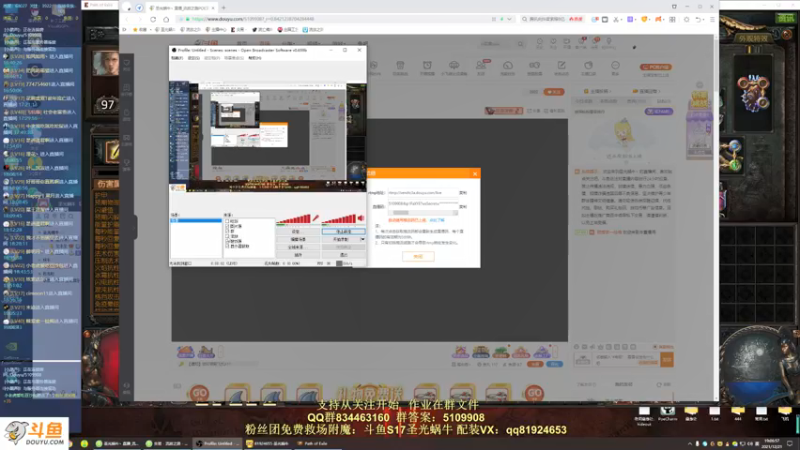Open the browser hamburger menu icon
800x450 pixels.
[x=712, y=19]
